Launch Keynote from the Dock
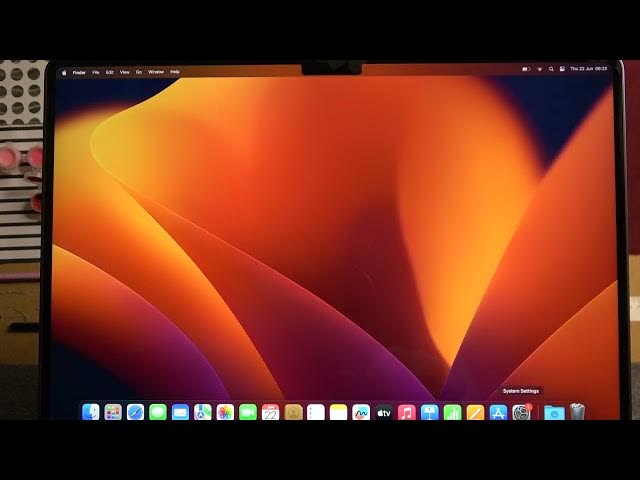Screen dimensions: 640x480 tap(429, 412)
